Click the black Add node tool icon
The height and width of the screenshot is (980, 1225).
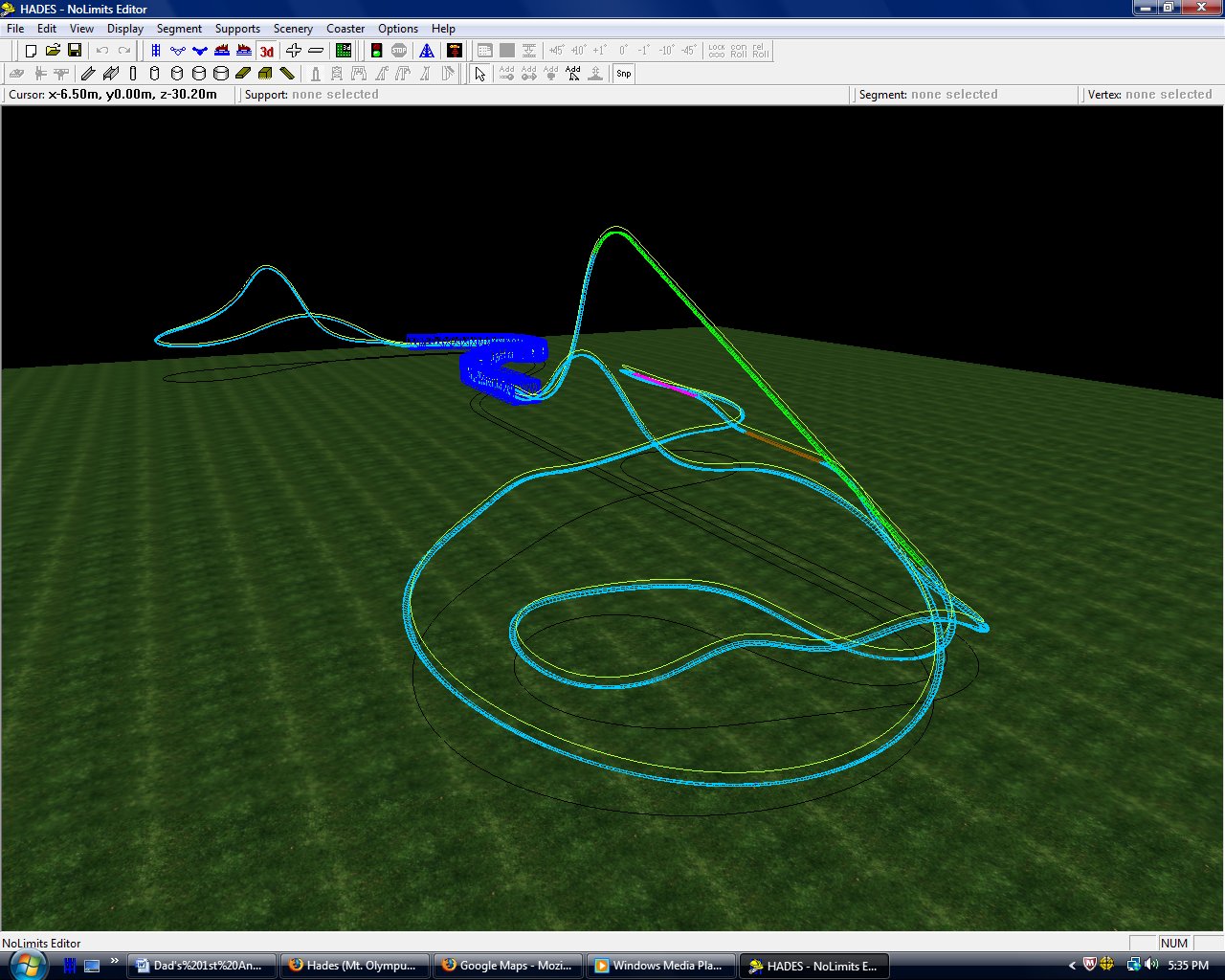(572, 74)
